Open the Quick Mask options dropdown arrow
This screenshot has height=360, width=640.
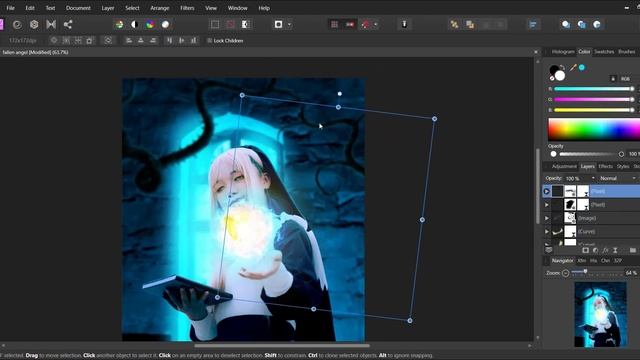click(x=289, y=24)
